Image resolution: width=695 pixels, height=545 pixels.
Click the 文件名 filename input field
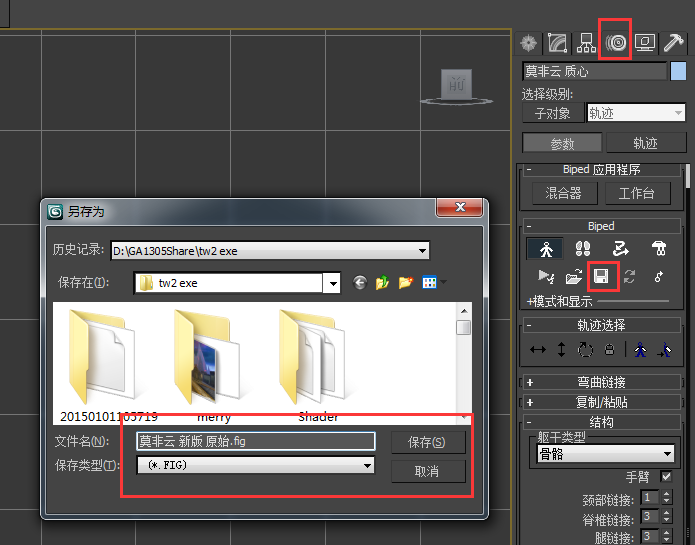(256, 441)
